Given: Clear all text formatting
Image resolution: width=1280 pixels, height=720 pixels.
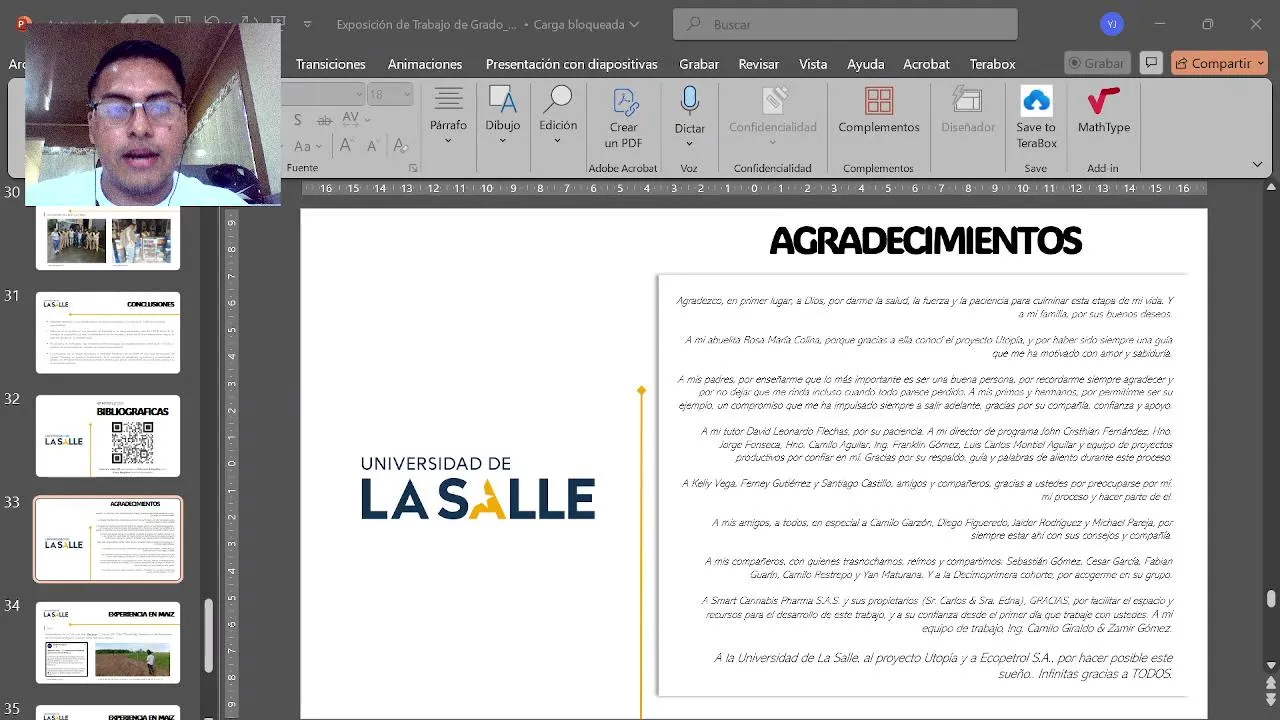Looking at the screenshot, I should [400, 145].
